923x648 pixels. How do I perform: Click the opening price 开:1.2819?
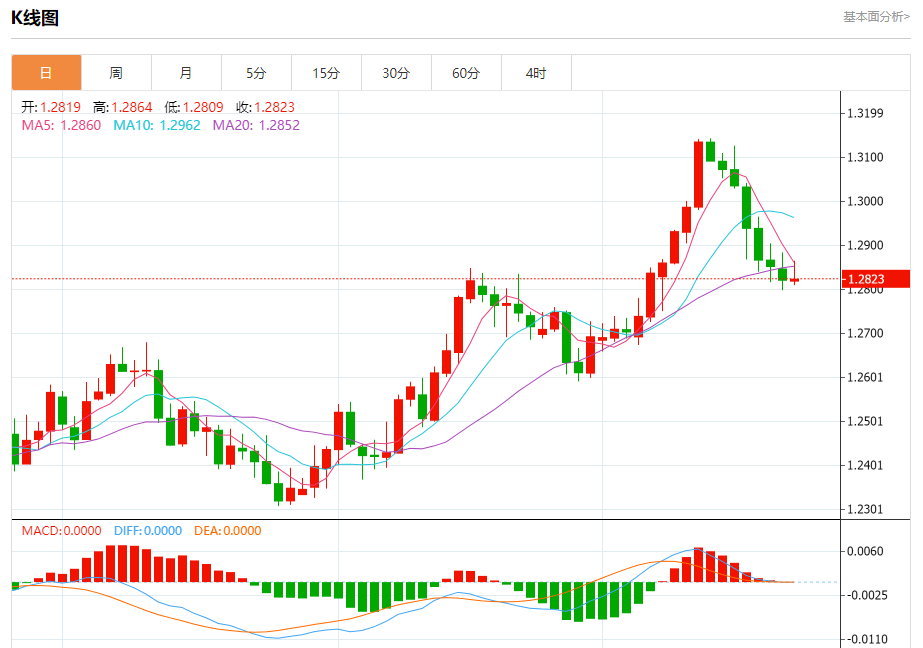51,107
